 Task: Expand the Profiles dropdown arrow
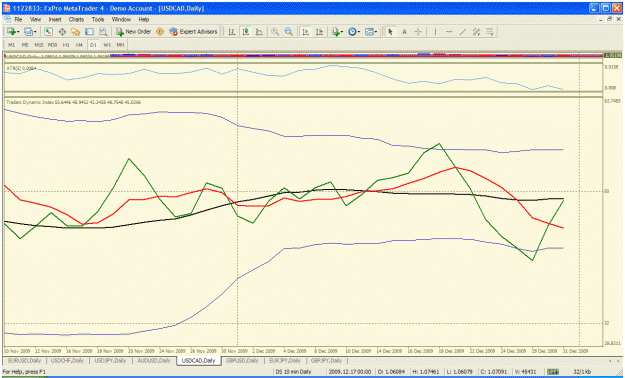coord(35,32)
